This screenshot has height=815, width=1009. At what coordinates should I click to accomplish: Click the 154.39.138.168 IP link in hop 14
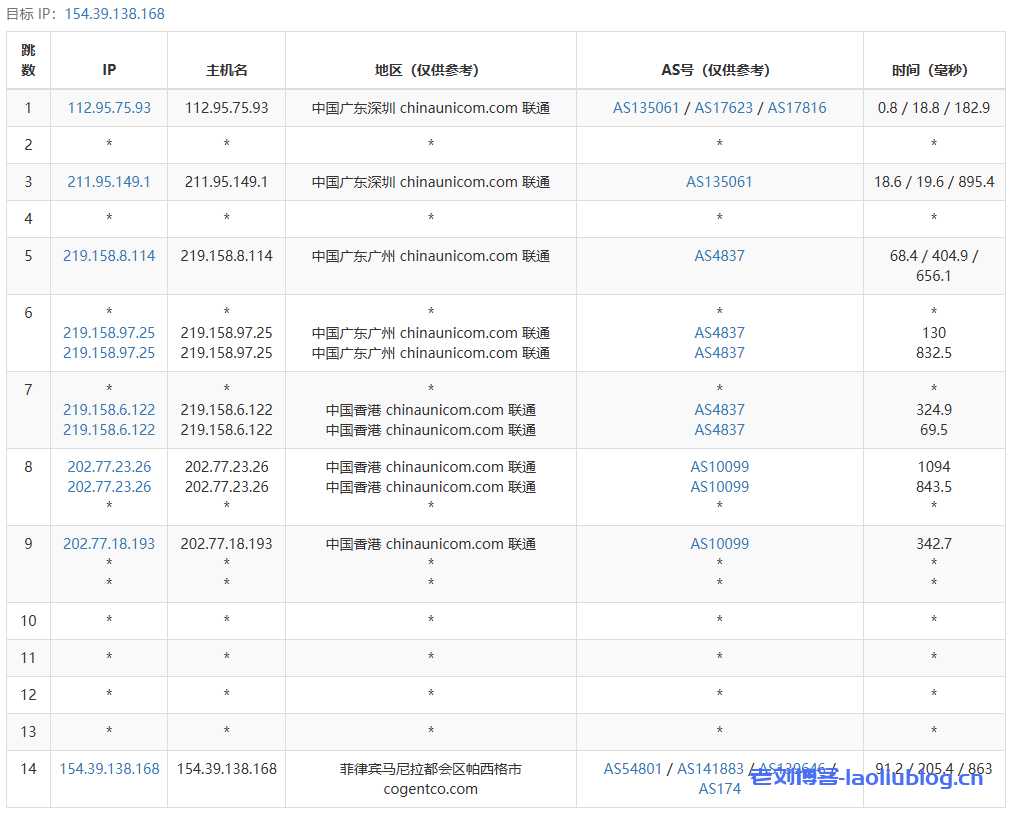109,769
